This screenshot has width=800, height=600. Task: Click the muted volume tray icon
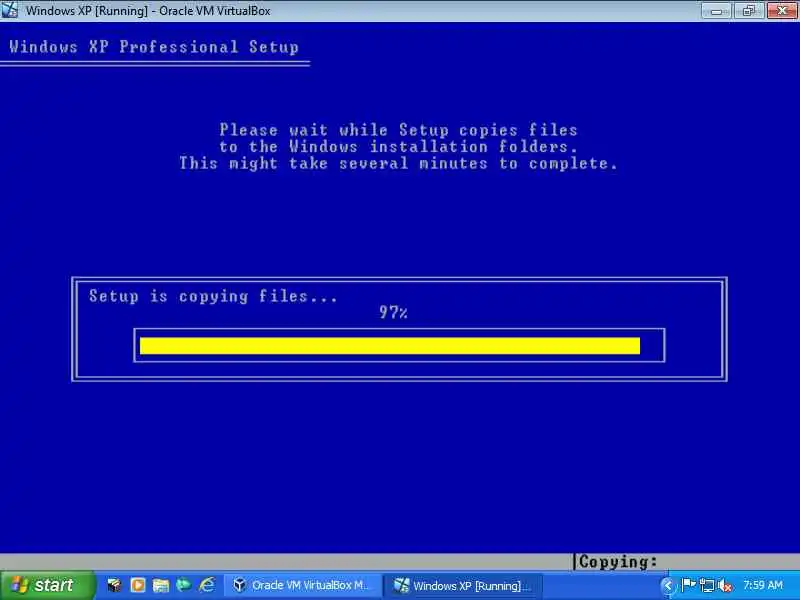point(724,586)
